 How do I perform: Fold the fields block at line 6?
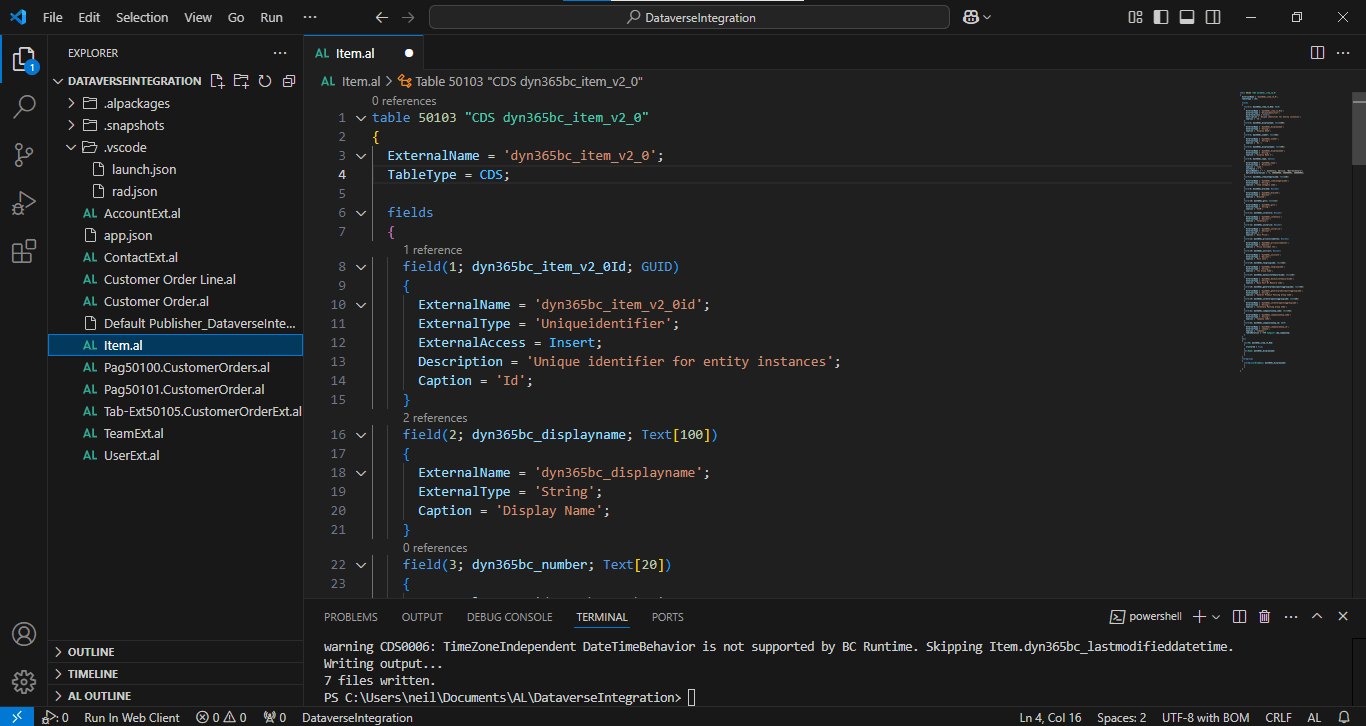361,213
